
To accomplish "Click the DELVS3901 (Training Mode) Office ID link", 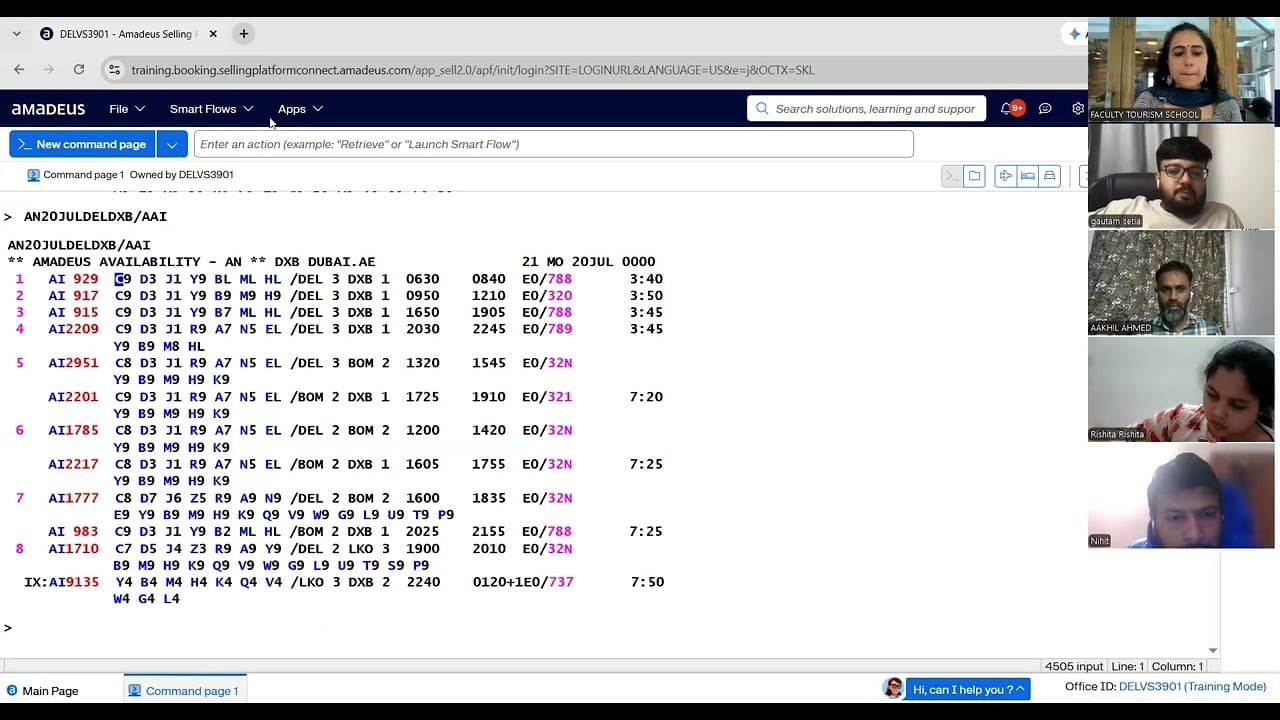I will point(1192,687).
